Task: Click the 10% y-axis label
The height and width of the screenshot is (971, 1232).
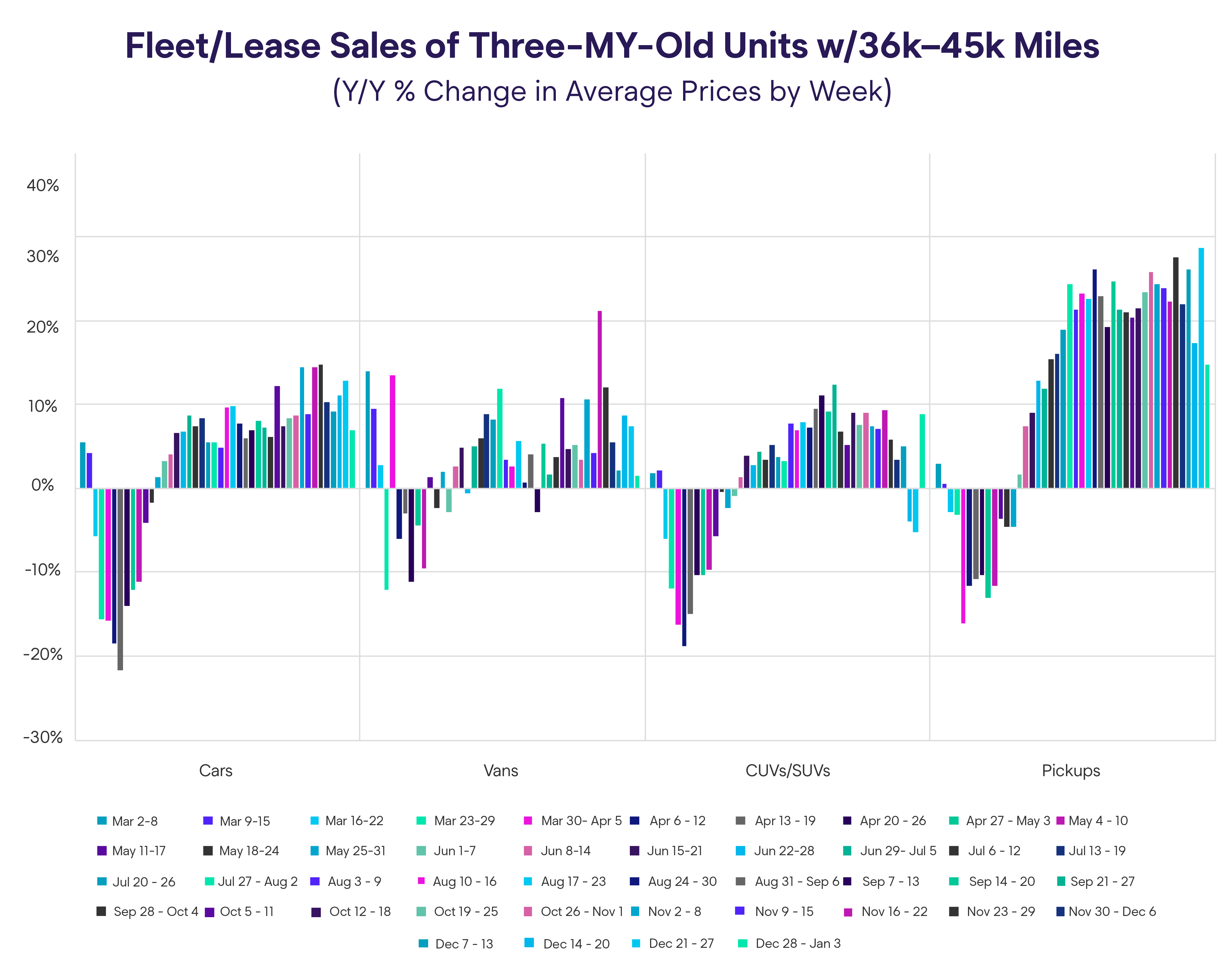Action: 43,407
